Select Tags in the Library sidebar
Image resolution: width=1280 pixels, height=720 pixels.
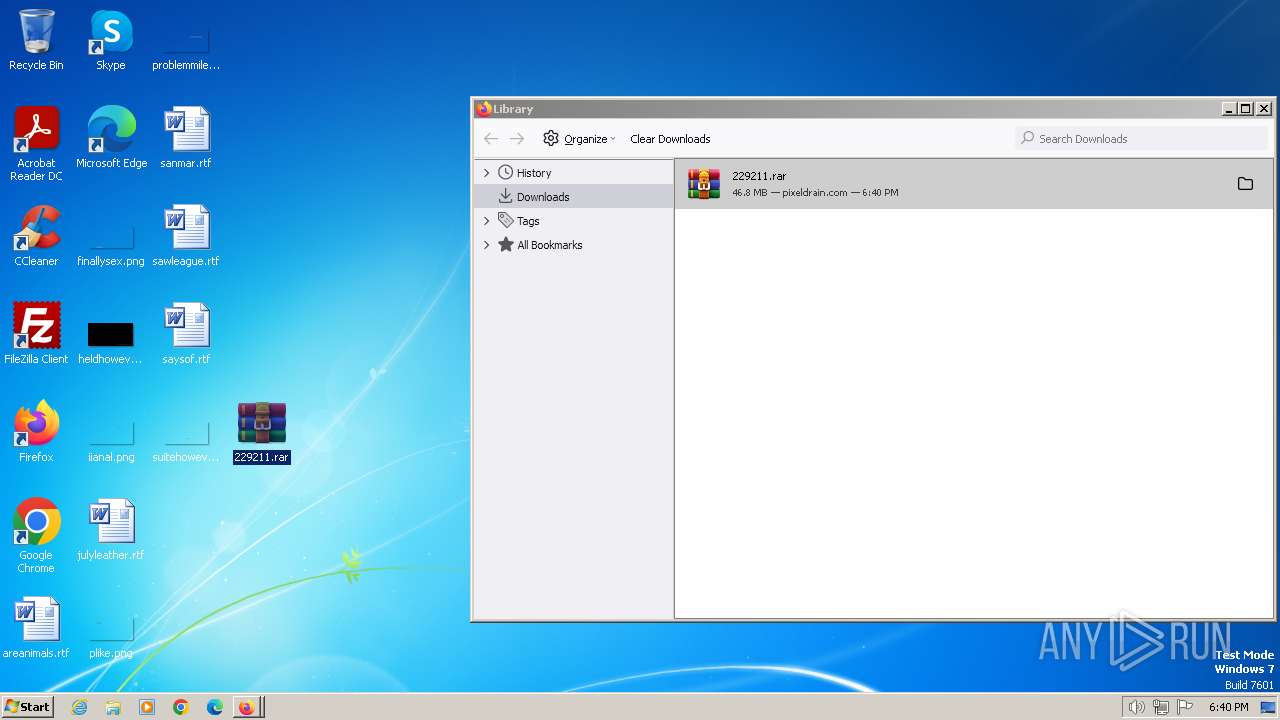(574, 221)
